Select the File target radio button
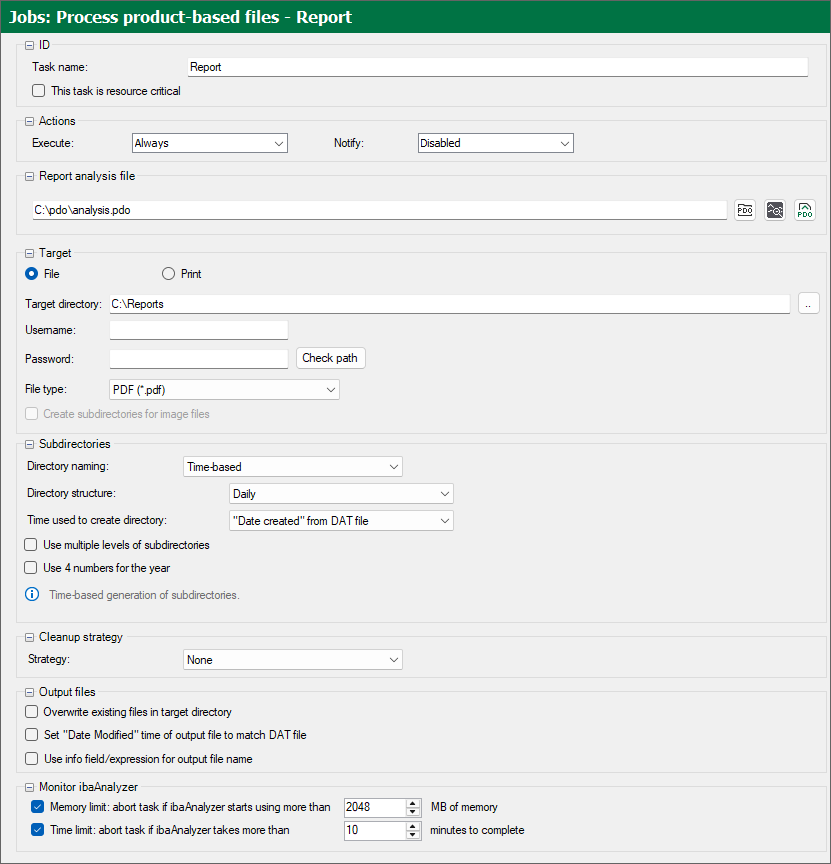The width and height of the screenshot is (831, 864). pyautogui.click(x=31, y=273)
